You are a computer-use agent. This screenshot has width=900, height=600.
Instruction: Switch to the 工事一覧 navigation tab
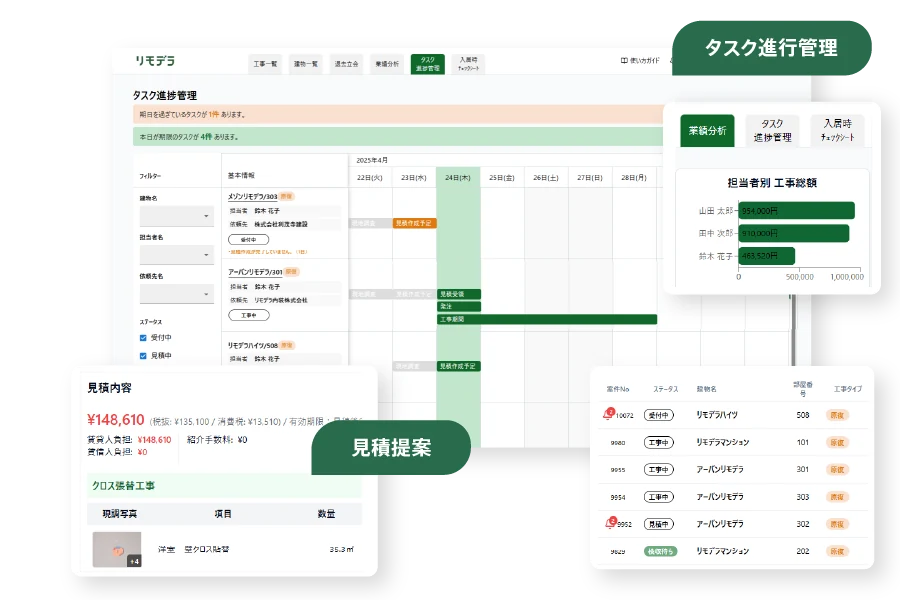(x=265, y=64)
